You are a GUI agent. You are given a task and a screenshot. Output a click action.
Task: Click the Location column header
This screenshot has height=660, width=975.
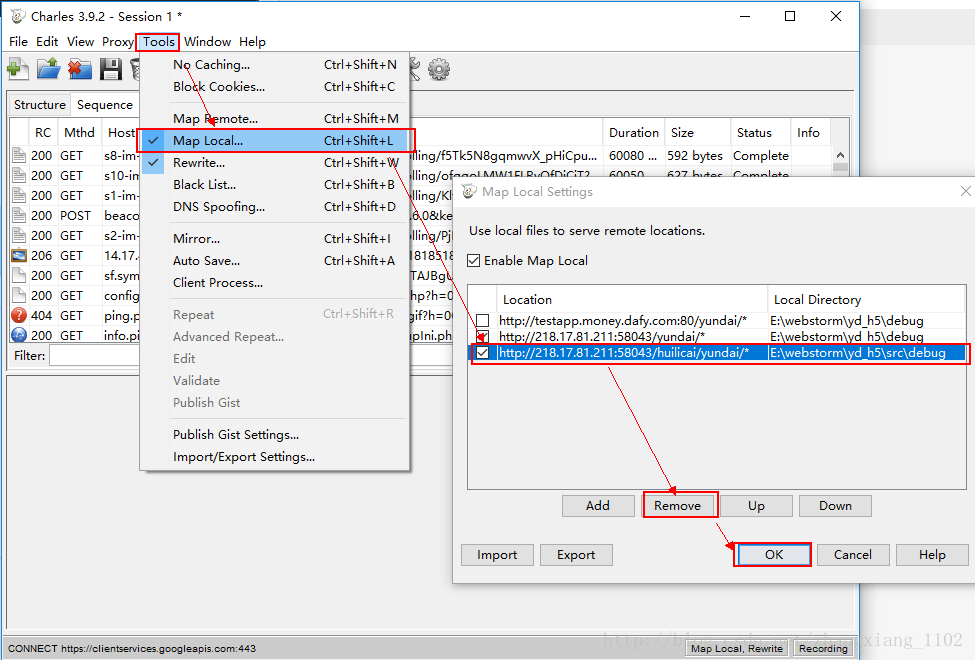(632, 300)
